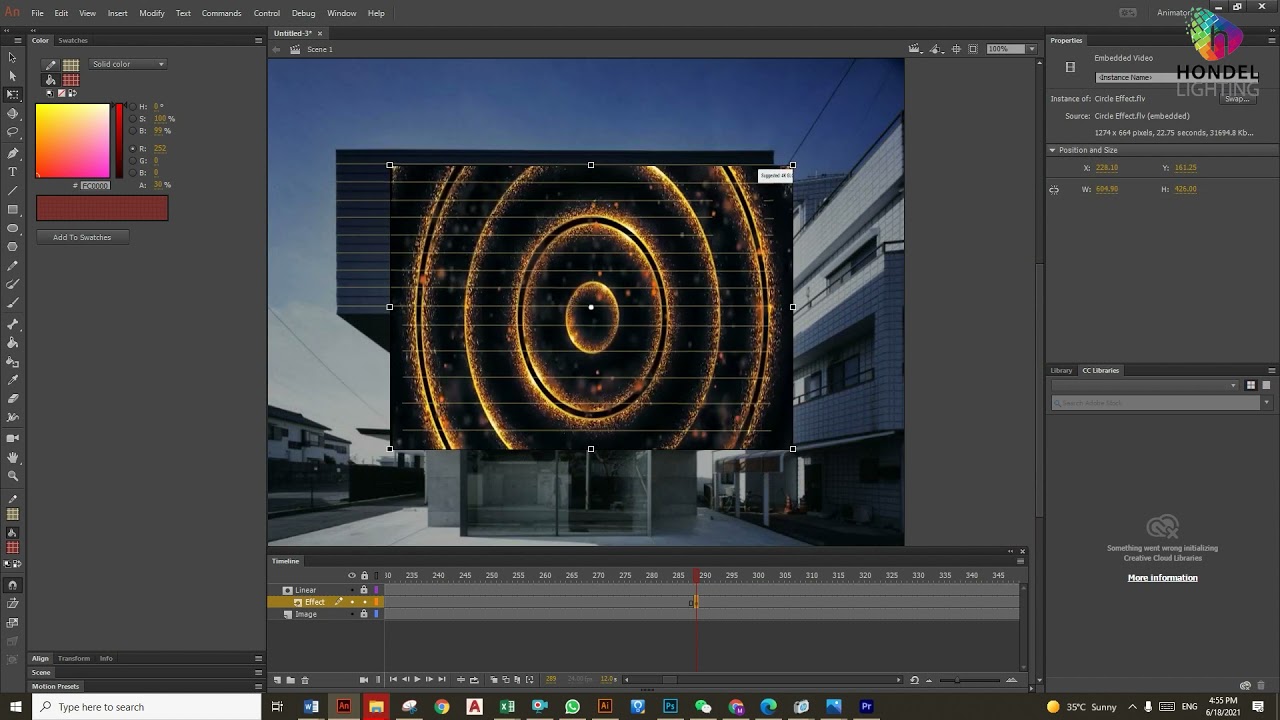Click the Center Stage icon above canvas

click(956, 49)
